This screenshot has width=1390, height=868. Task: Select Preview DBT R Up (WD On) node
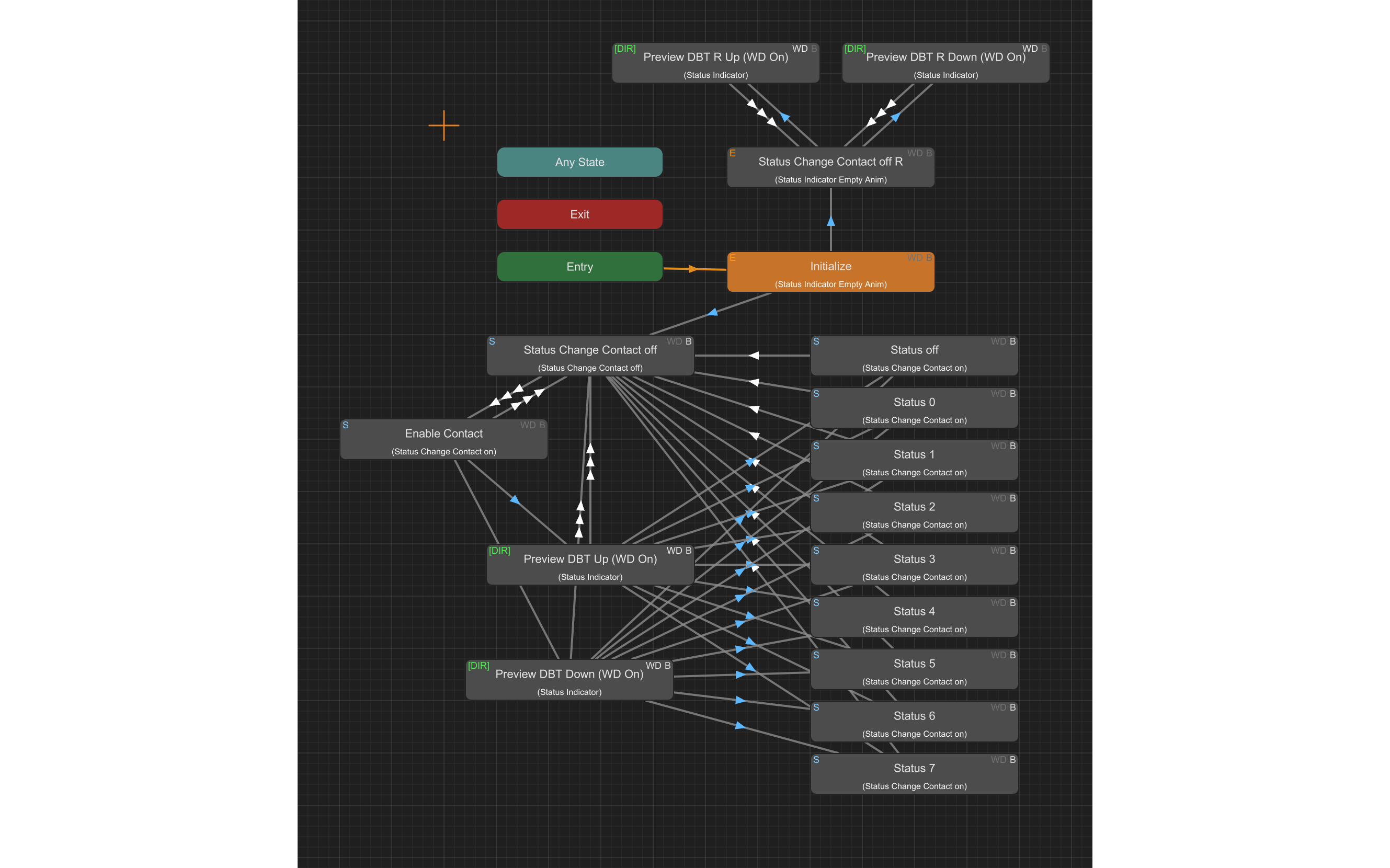715,63
